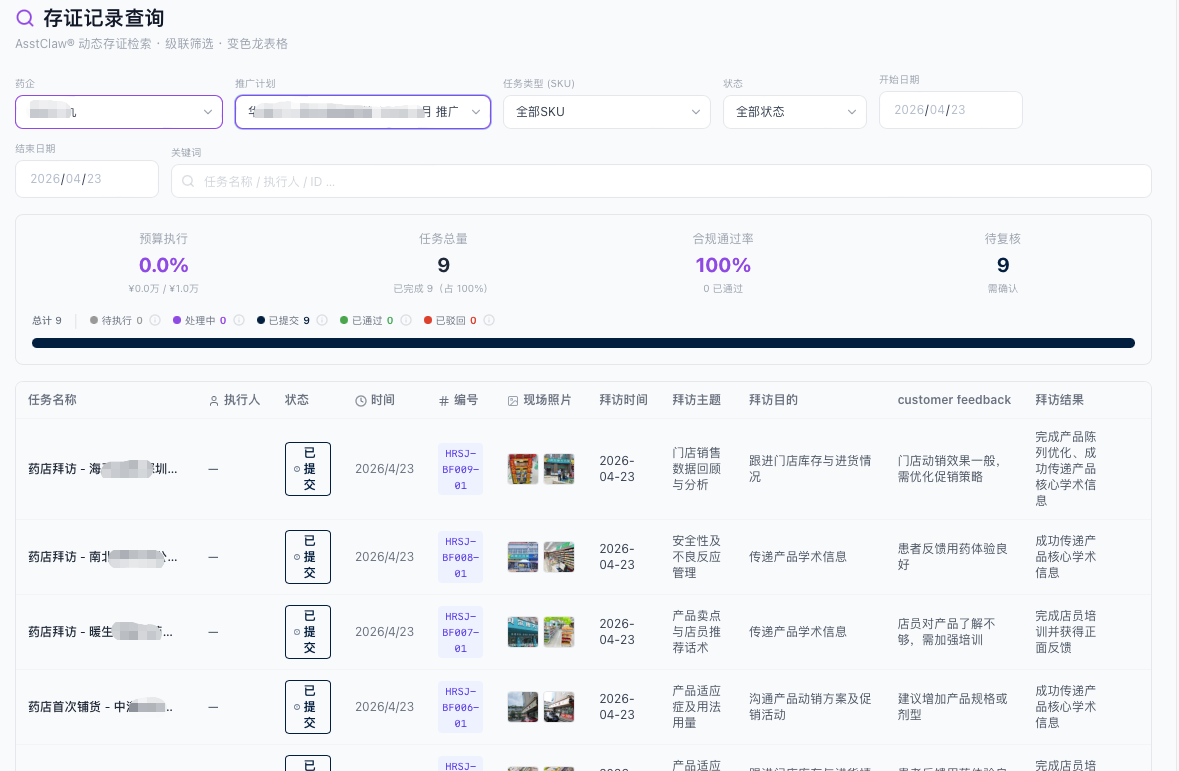This screenshot has width=1179, height=771.
Task: Open second photo of HRSJ-BF006-01 row
Action: 559,707
